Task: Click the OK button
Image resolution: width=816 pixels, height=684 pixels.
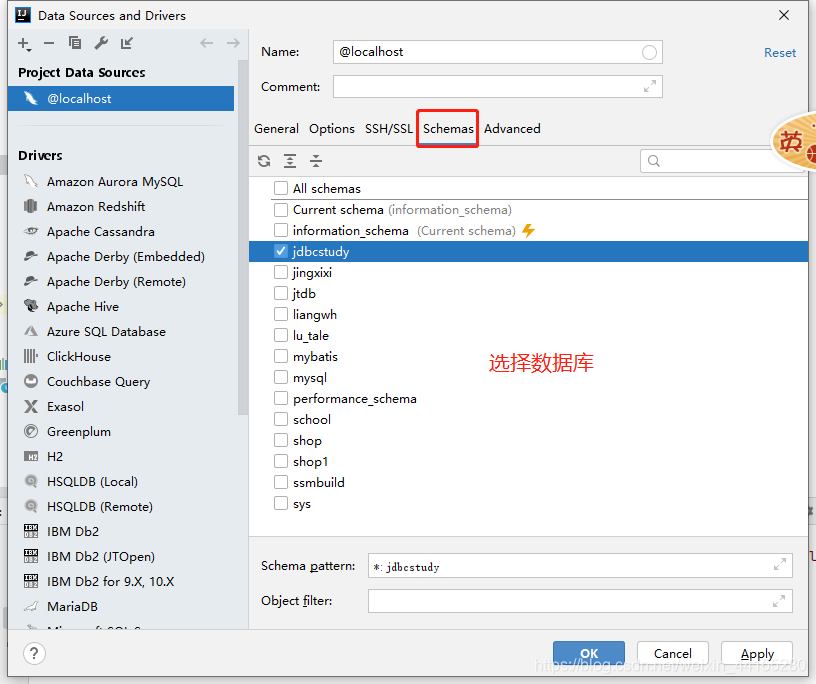Action: [x=589, y=653]
